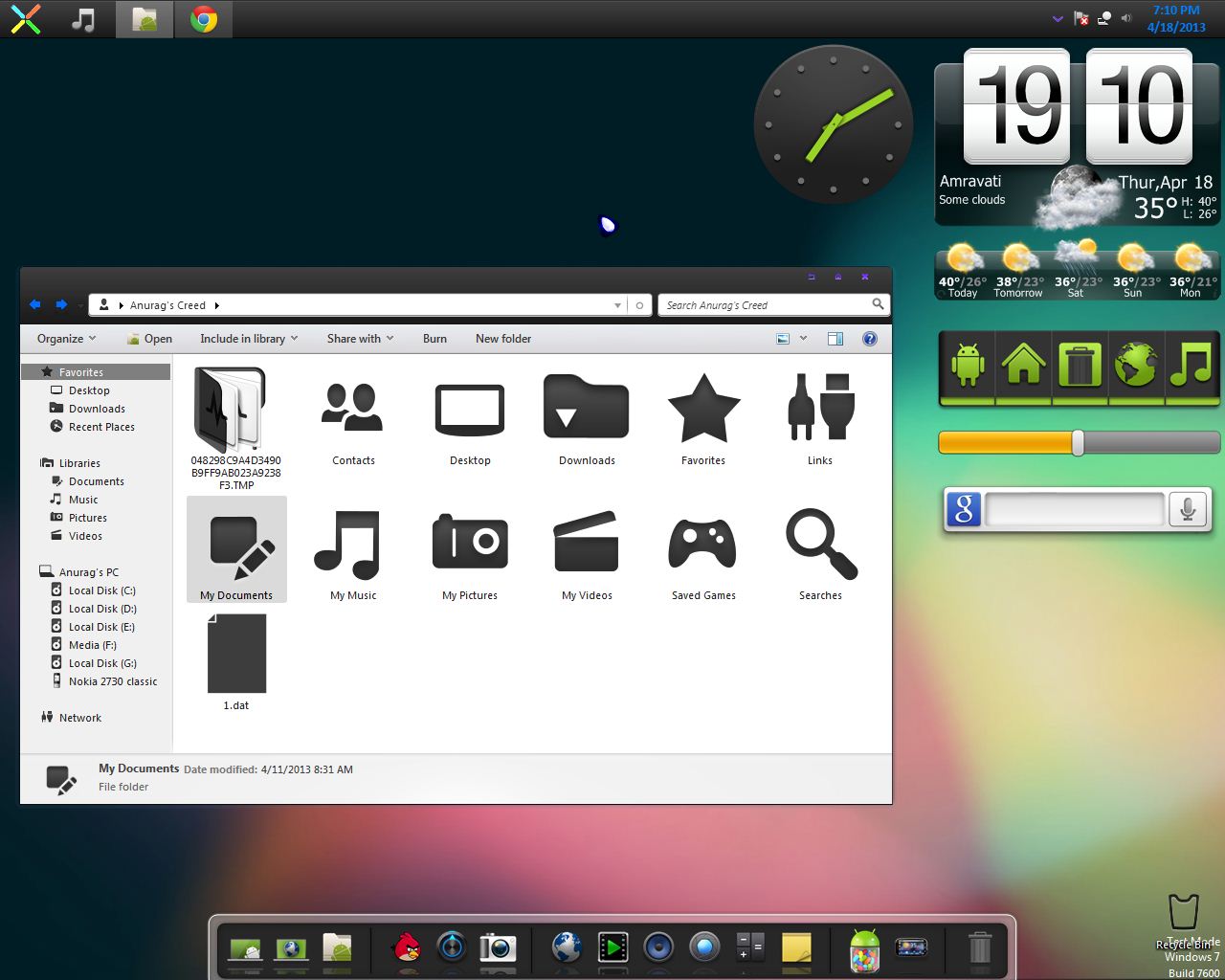1225x980 pixels.
Task: Open the Include in library dropdown
Action: point(247,338)
